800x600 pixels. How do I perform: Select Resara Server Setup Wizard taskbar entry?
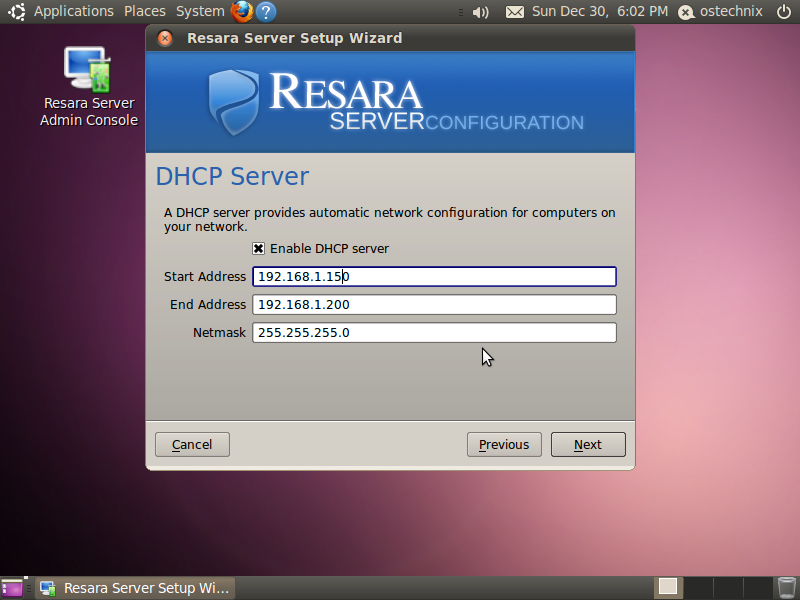pos(135,588)
